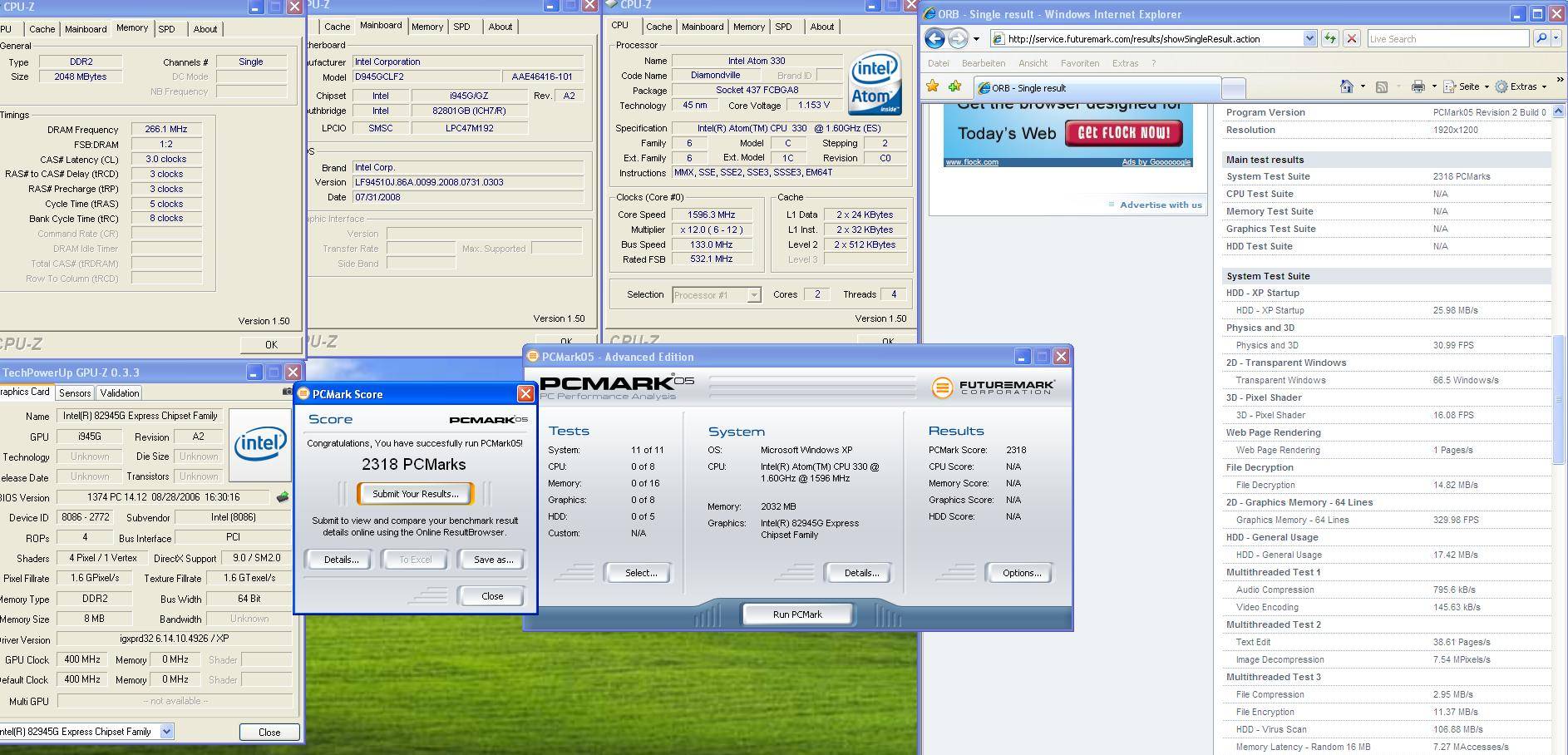Refresh the ORB results page
The height and width of the screenshot is (755, 1568).
pos(1329,38)
